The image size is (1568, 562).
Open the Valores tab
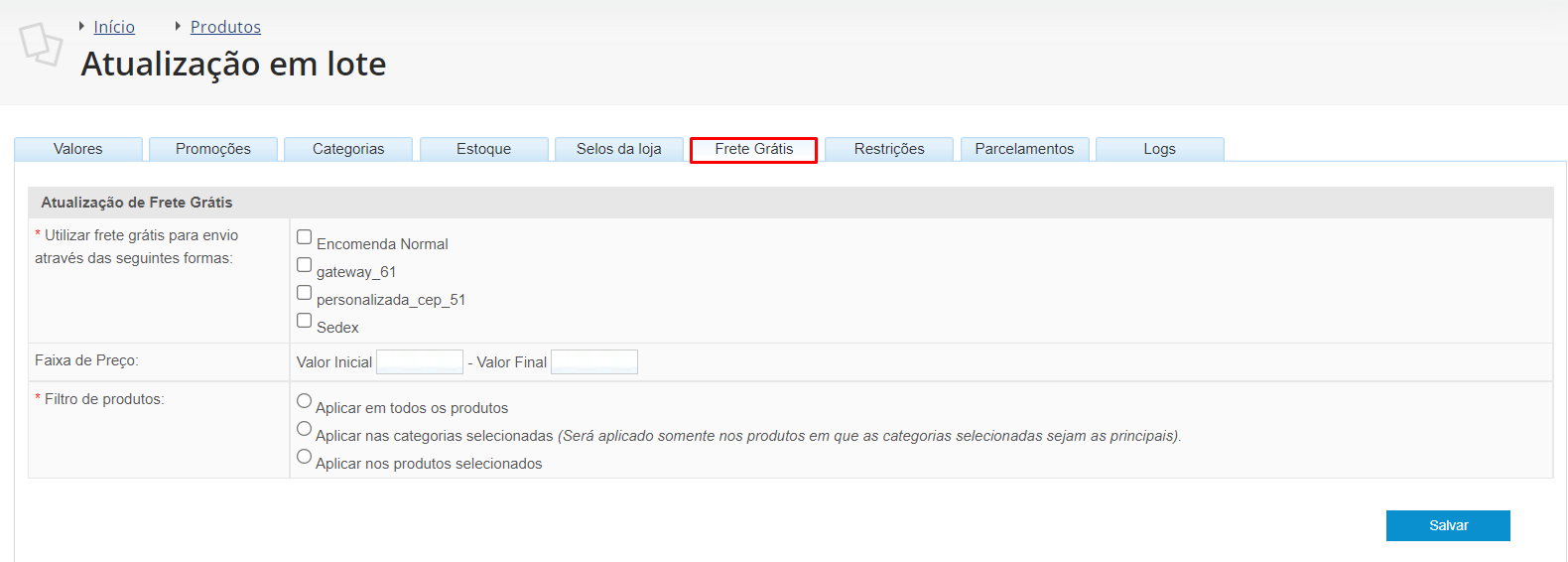coord(78,149)
